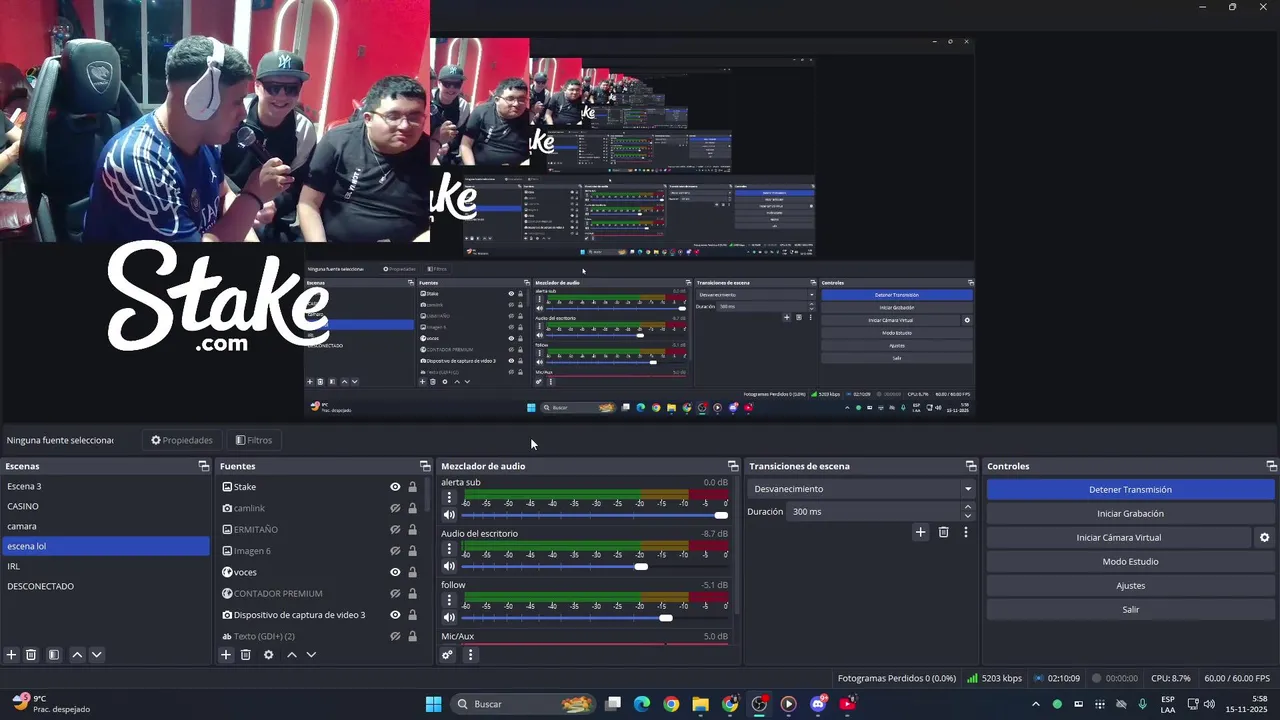Add a scene transition with plus

point(921,532)
